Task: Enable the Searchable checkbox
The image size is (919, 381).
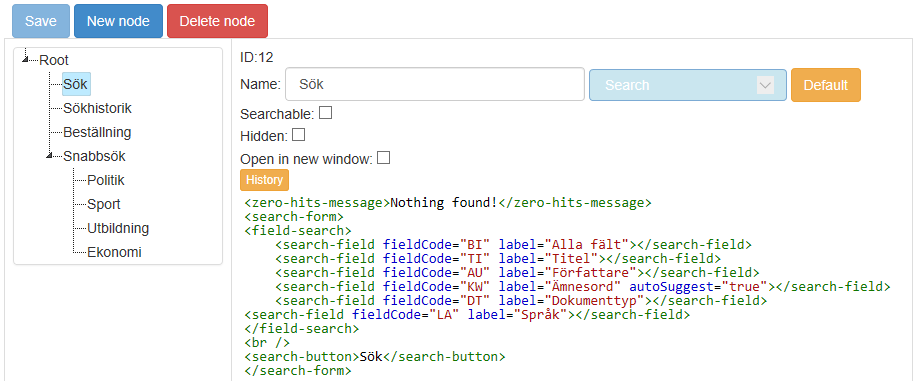Action: tap(325, 113)
